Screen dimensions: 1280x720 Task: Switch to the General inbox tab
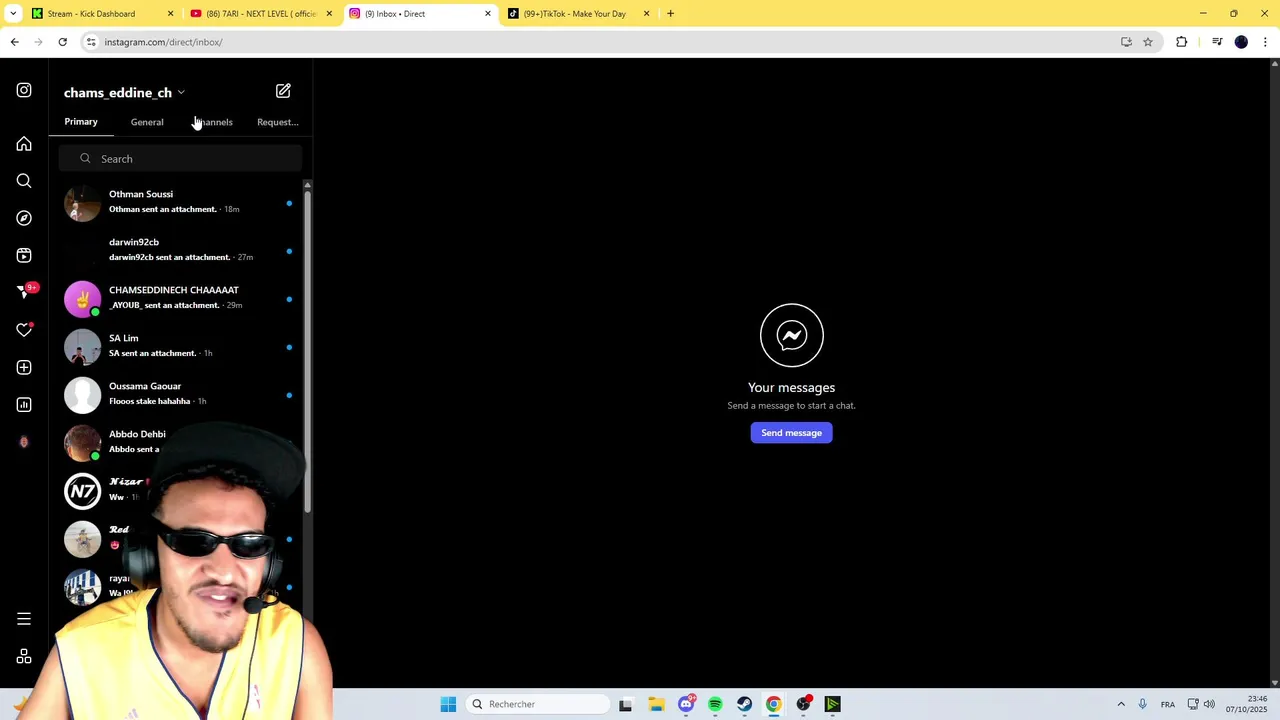(x=147, y=122)
